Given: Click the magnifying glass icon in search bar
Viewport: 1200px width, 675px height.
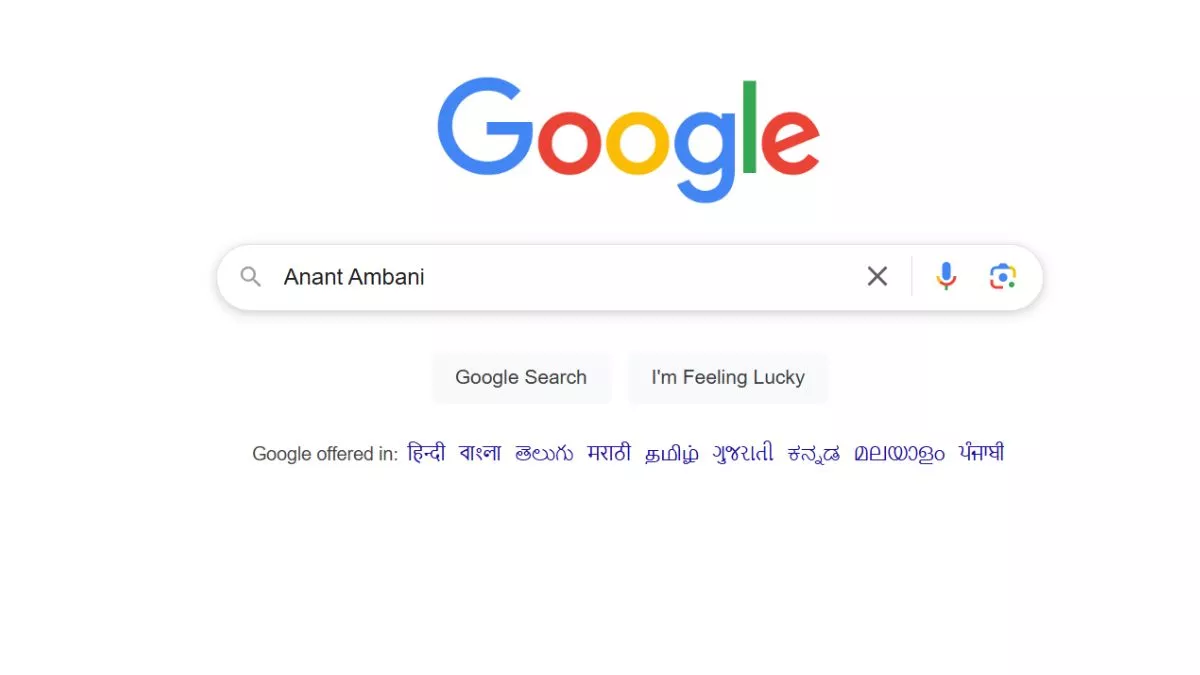Looking at the screenshot, I should tap(251, 277).
